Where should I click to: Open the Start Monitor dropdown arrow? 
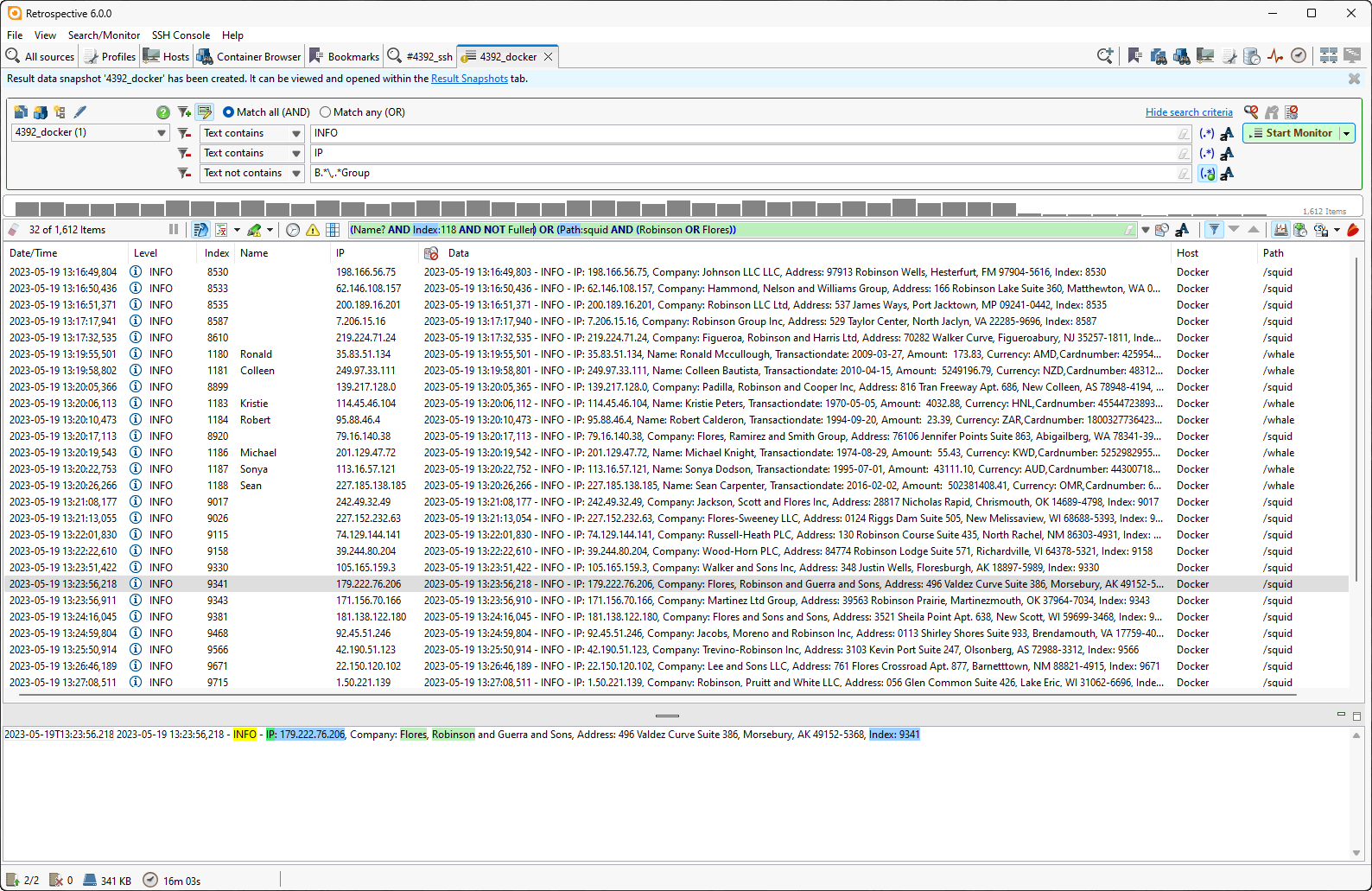click(1346, 133)
